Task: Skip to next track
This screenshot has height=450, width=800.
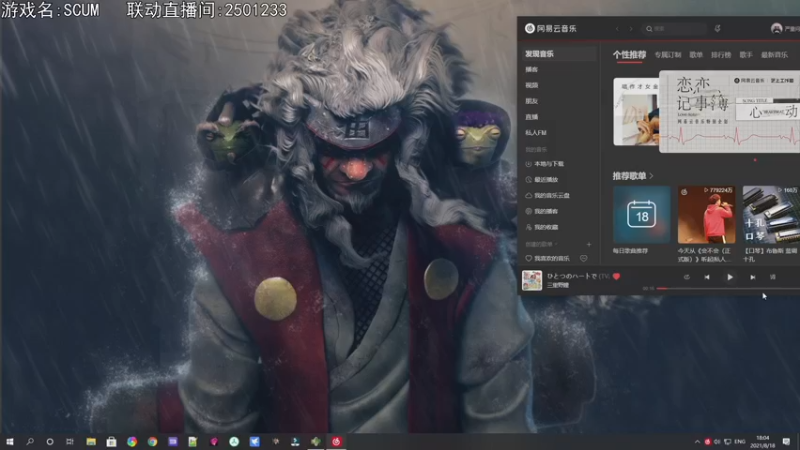Action: coord(753,277)
